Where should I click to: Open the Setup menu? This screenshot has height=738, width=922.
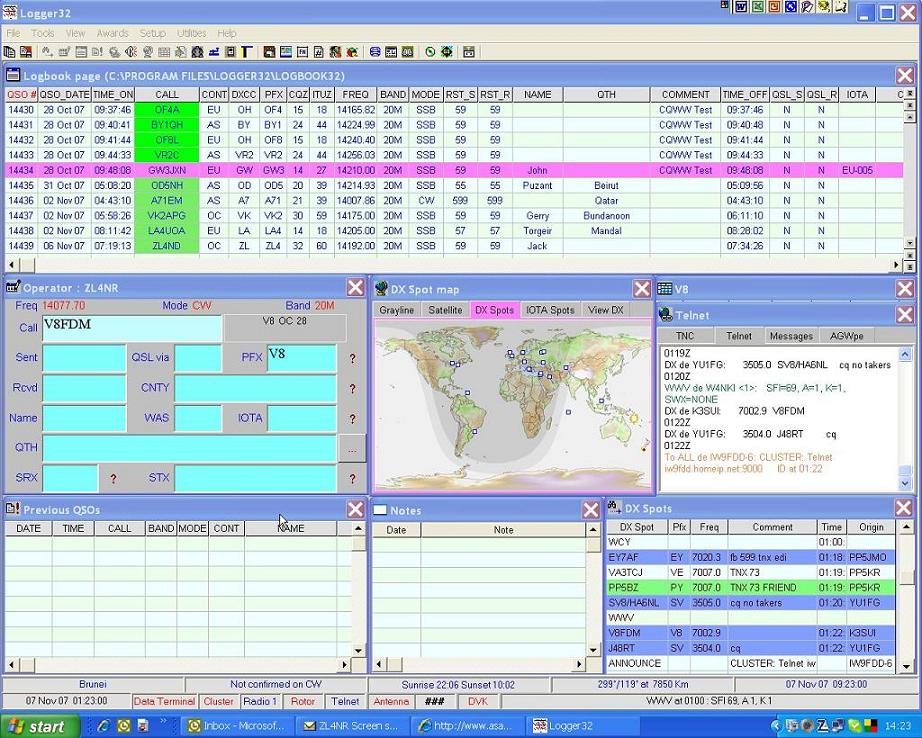(152, 33)
